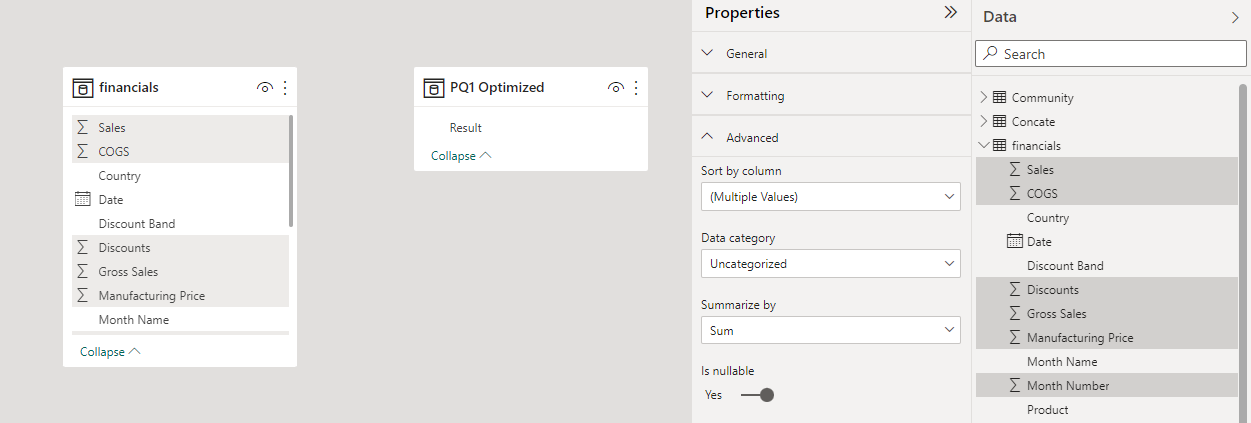
Task: Click the financials table icon in Data pane
Action: [x=1000, y=146]
